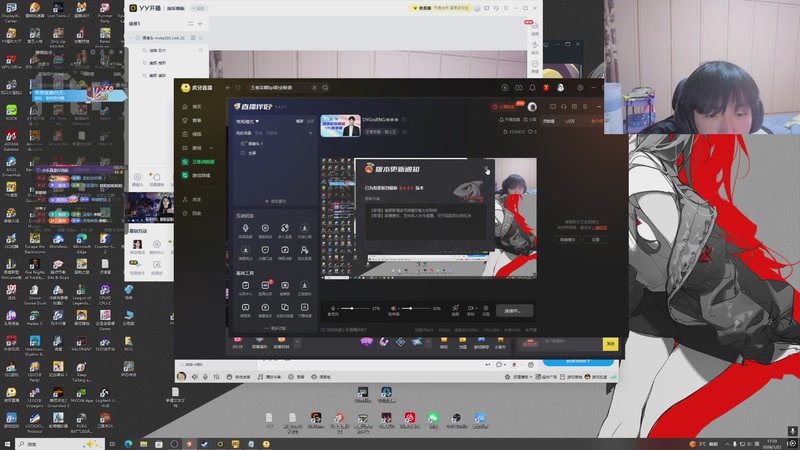Click the microphone icon in bottom voice bar
The image size is (800, 450).
(x=206, y=377)
